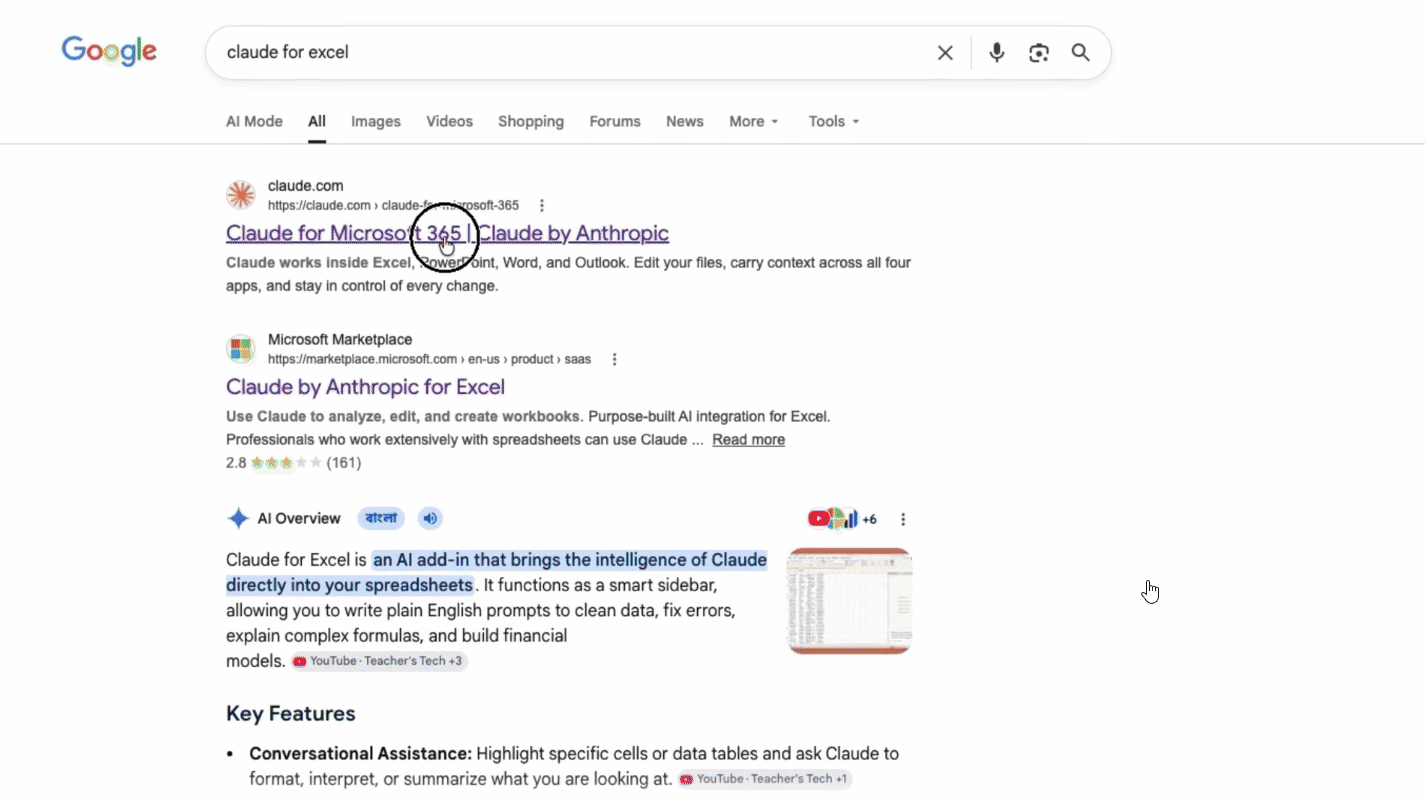Click the "(161)" review count
This screenshot has height=802, width=1425.
point(344,463)
